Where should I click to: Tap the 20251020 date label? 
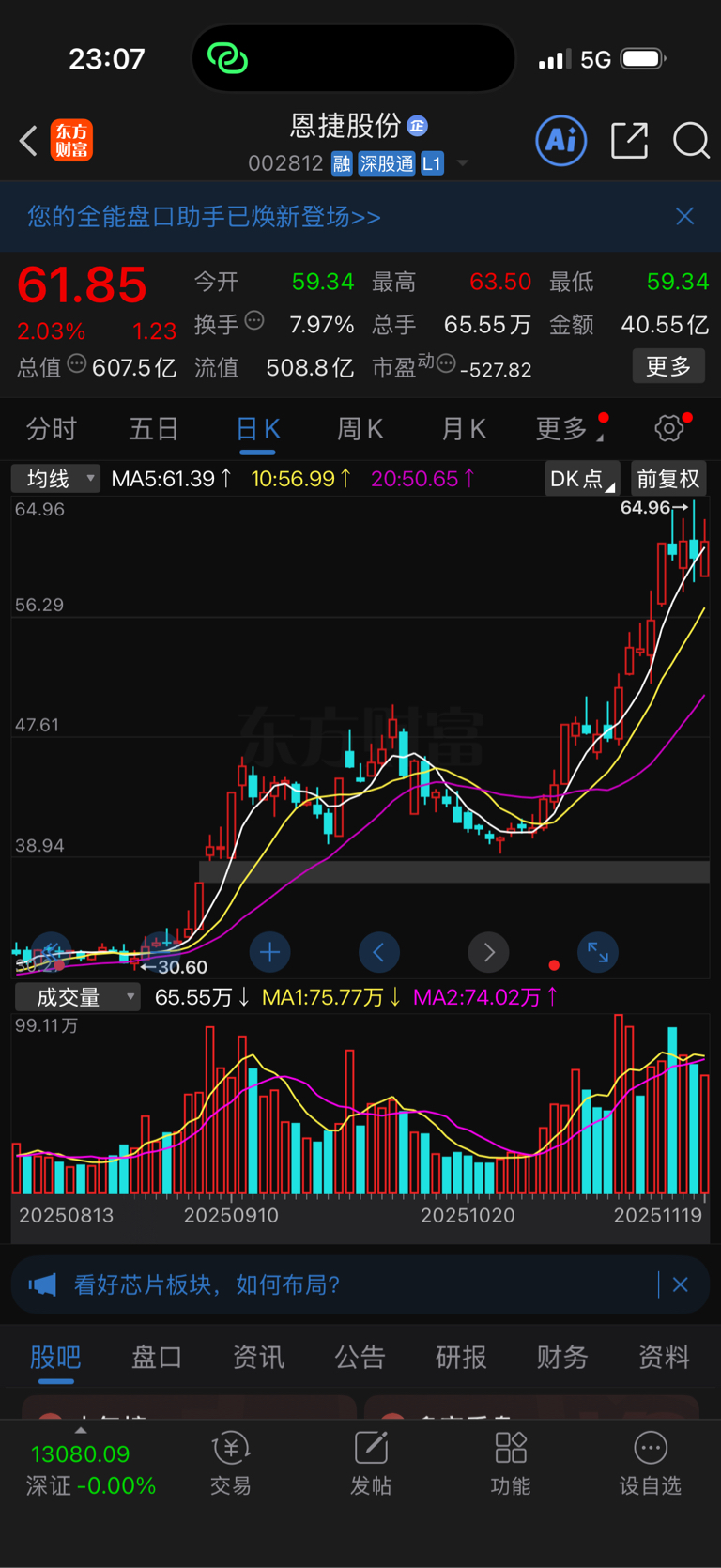click(x=468, y=1215)
